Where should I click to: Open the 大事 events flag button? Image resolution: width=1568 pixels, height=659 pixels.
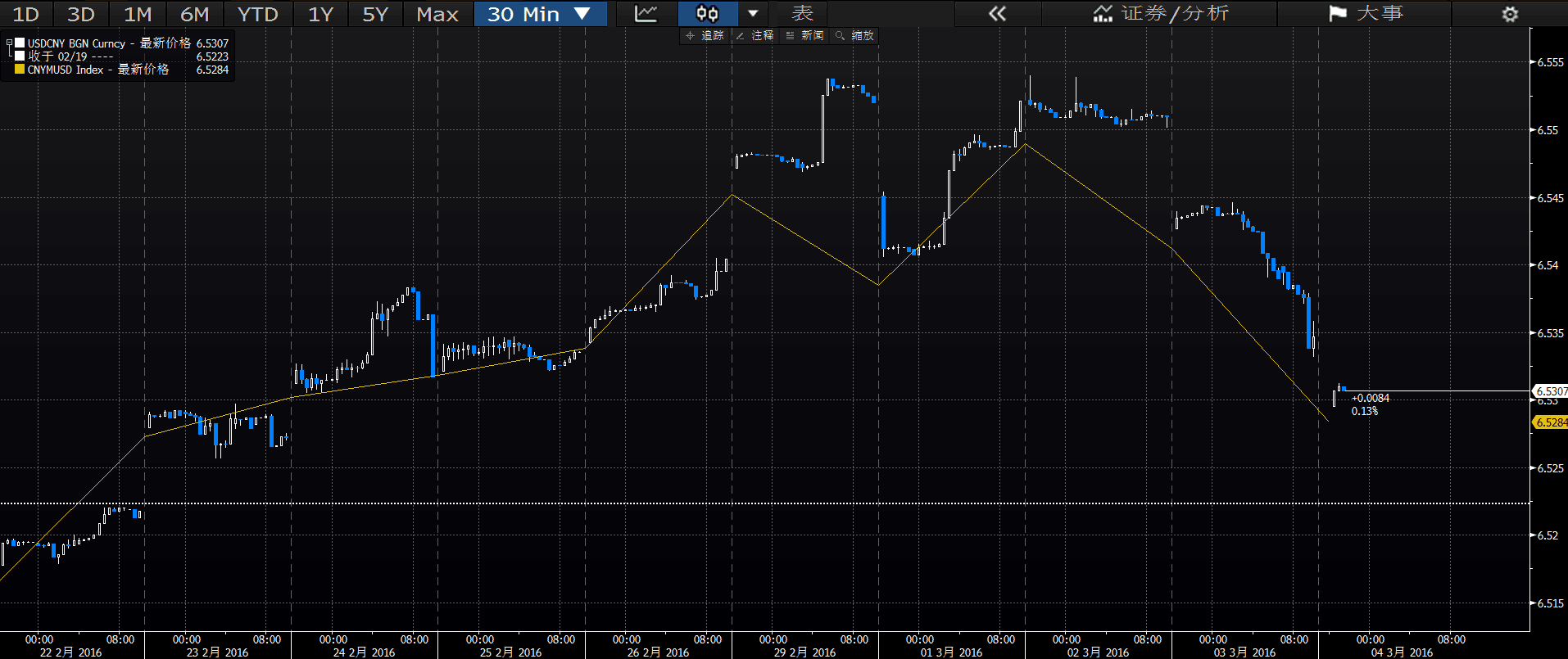(1366, 14)
